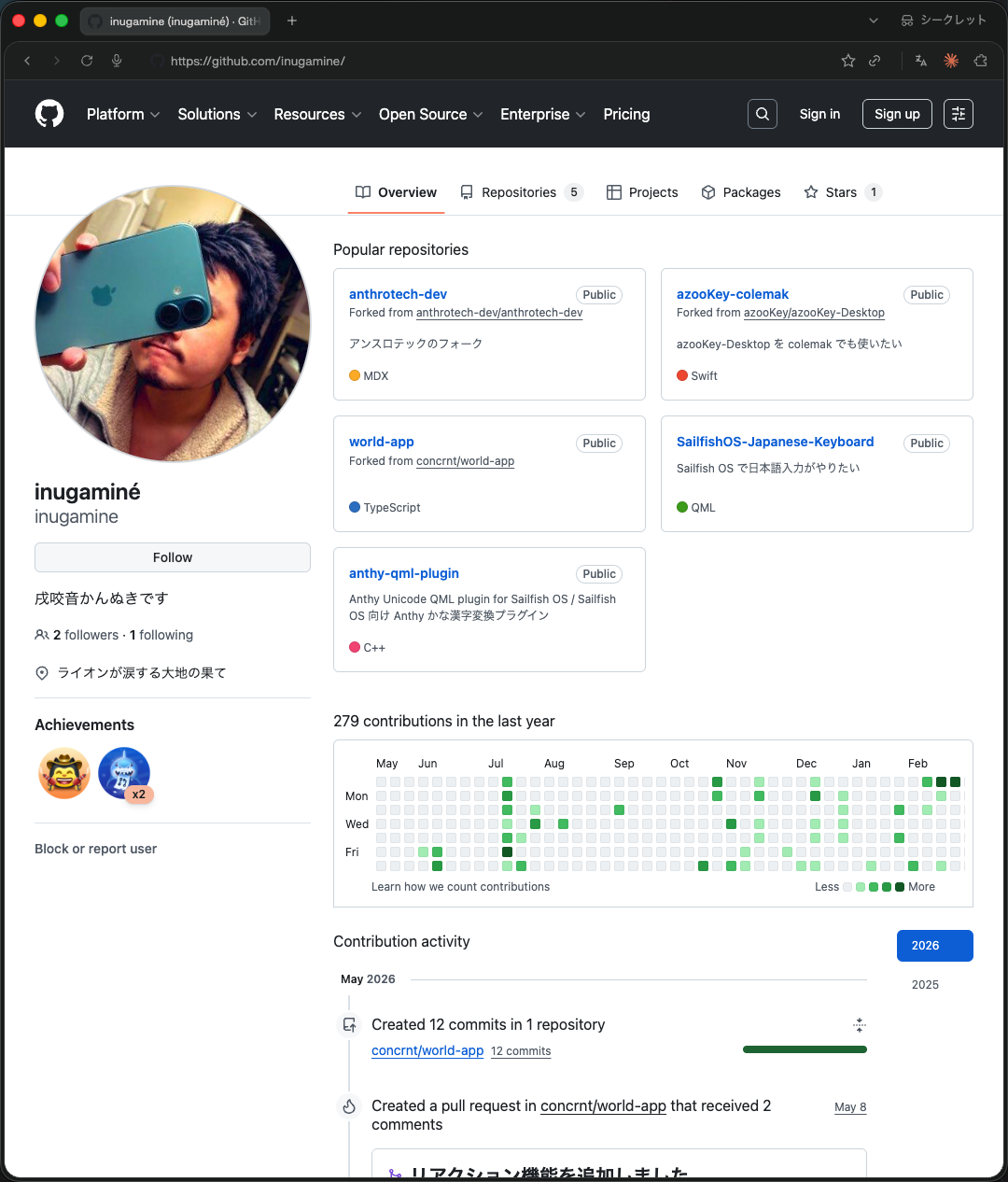Click the incognito シークレット indicator
The width and height of the screenshot is (1008, 1182).
point(944,21)
